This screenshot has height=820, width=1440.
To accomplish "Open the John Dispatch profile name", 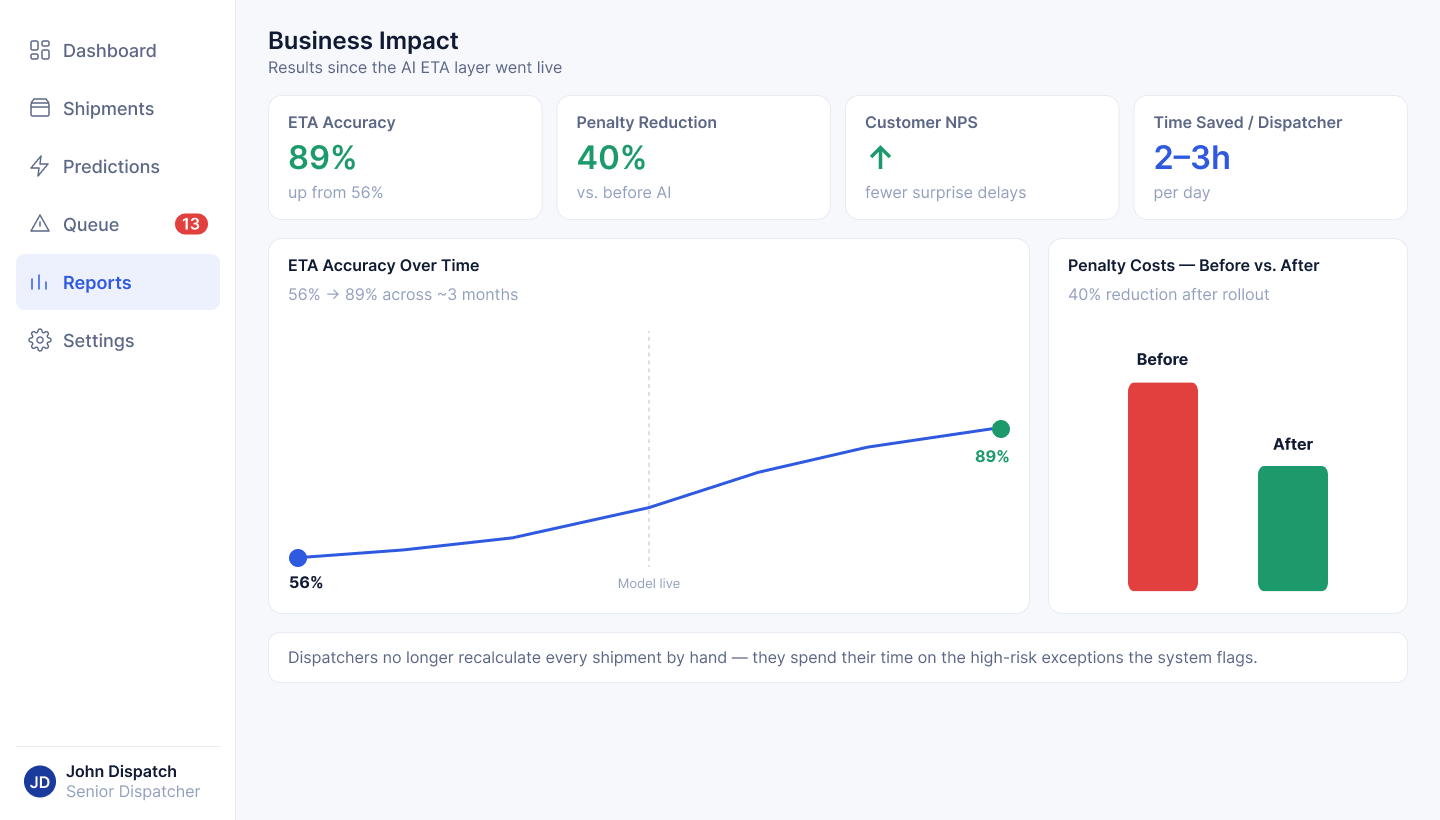I will pos(121,771).
